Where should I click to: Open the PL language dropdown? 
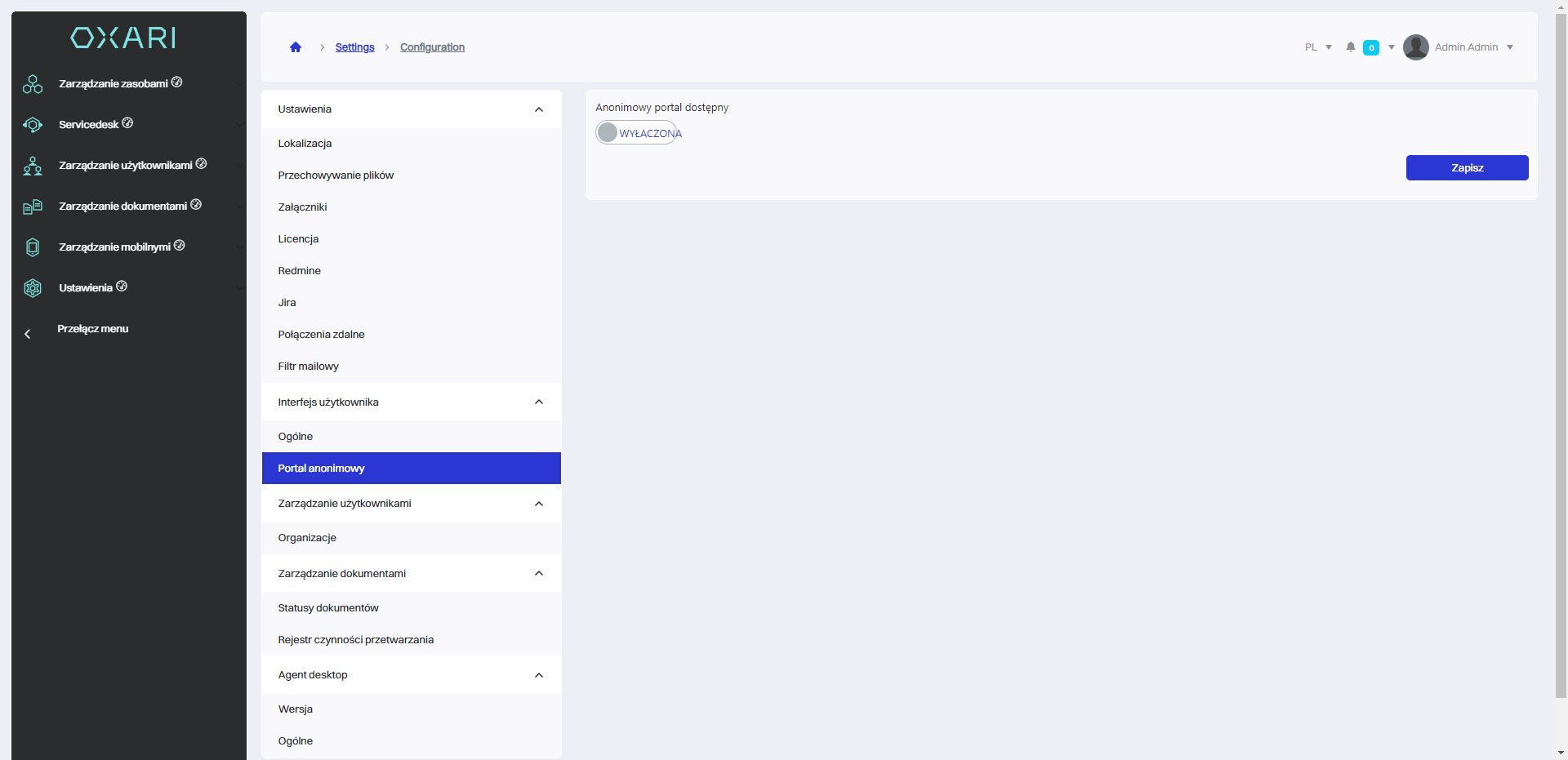(x=1318, y=47)
